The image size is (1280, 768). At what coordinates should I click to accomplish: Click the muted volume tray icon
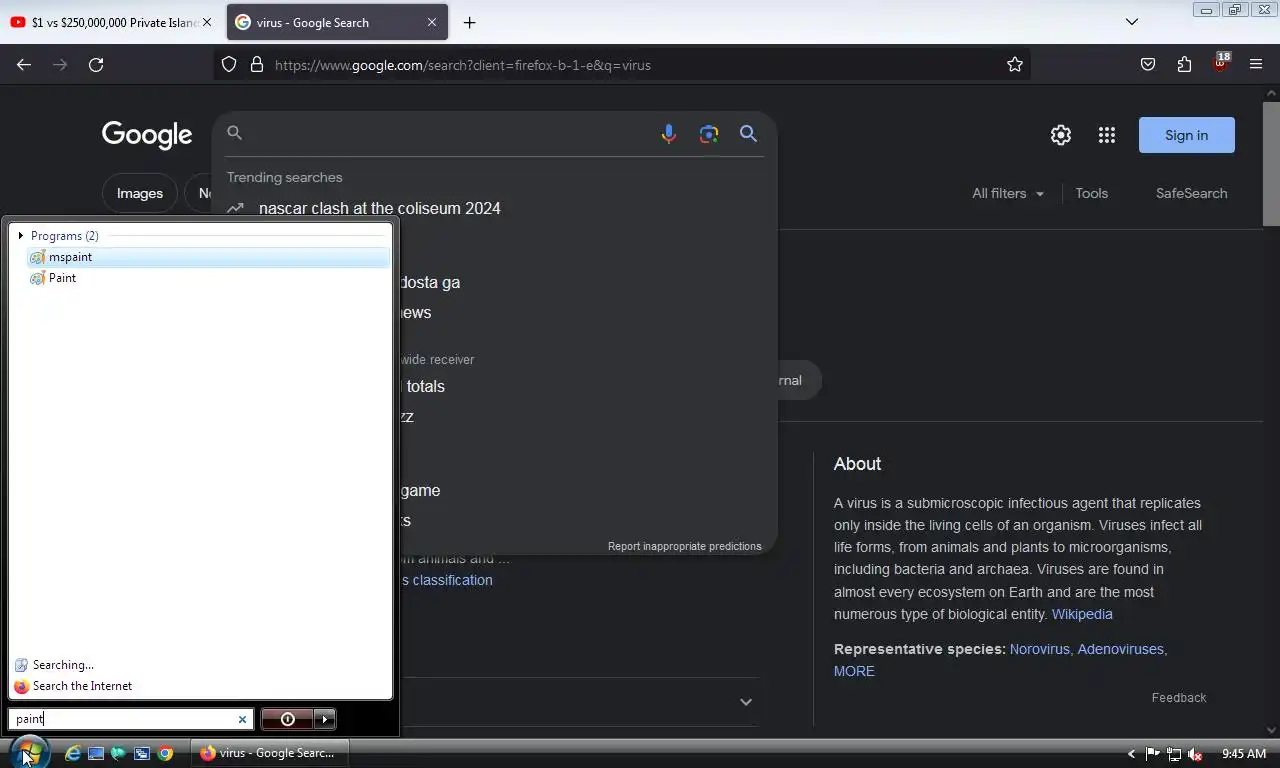click(1194, 754)
